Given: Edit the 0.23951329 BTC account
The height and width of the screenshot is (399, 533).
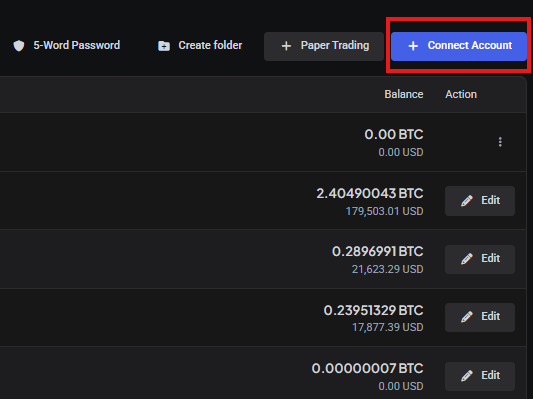Looking at the screenshot, I should click(480, 317).
